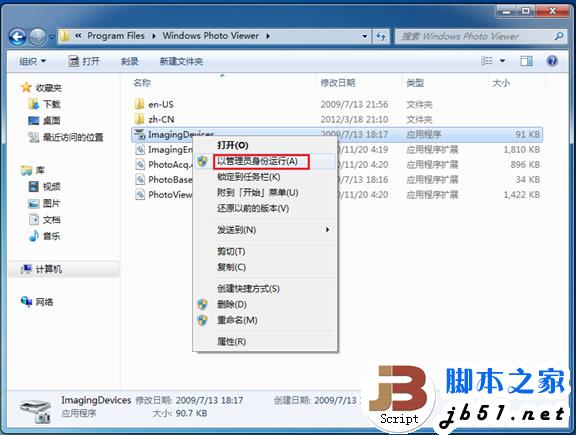Open 桌面 in the navigation pane
The image size is (576, 435).
pos(51,121)
